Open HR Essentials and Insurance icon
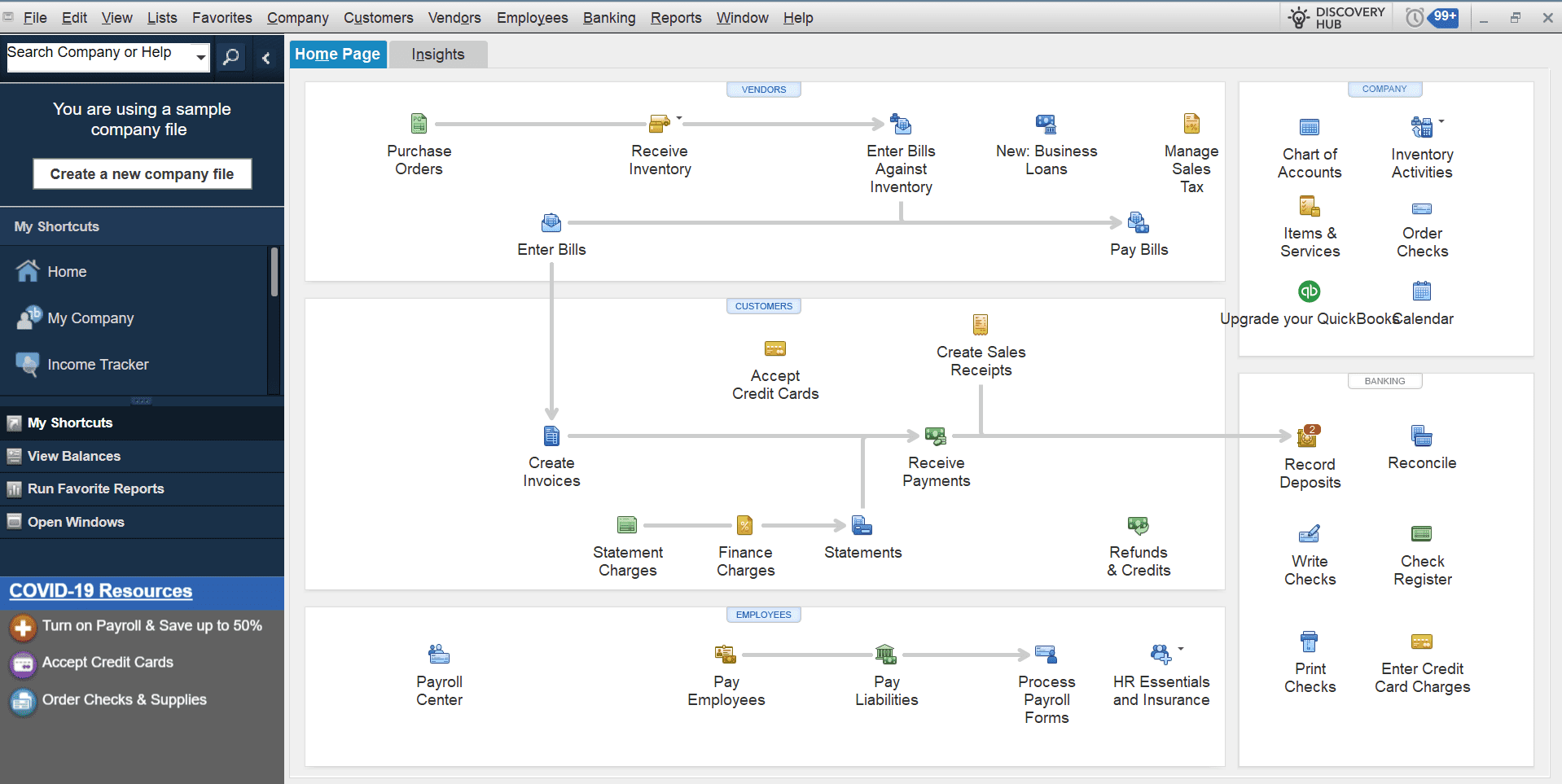This screenshot has width=1562, height=784. (x=1161, y=655)
